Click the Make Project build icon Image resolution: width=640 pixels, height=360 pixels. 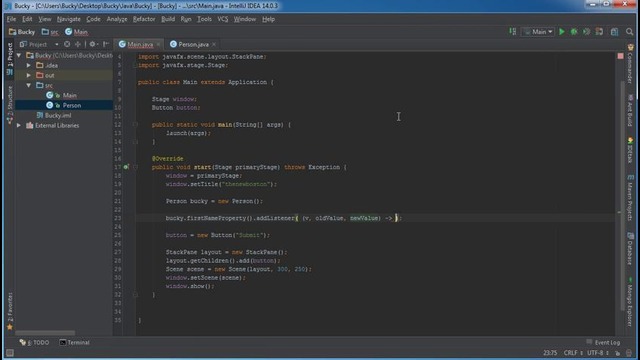(x=513, y=31)
